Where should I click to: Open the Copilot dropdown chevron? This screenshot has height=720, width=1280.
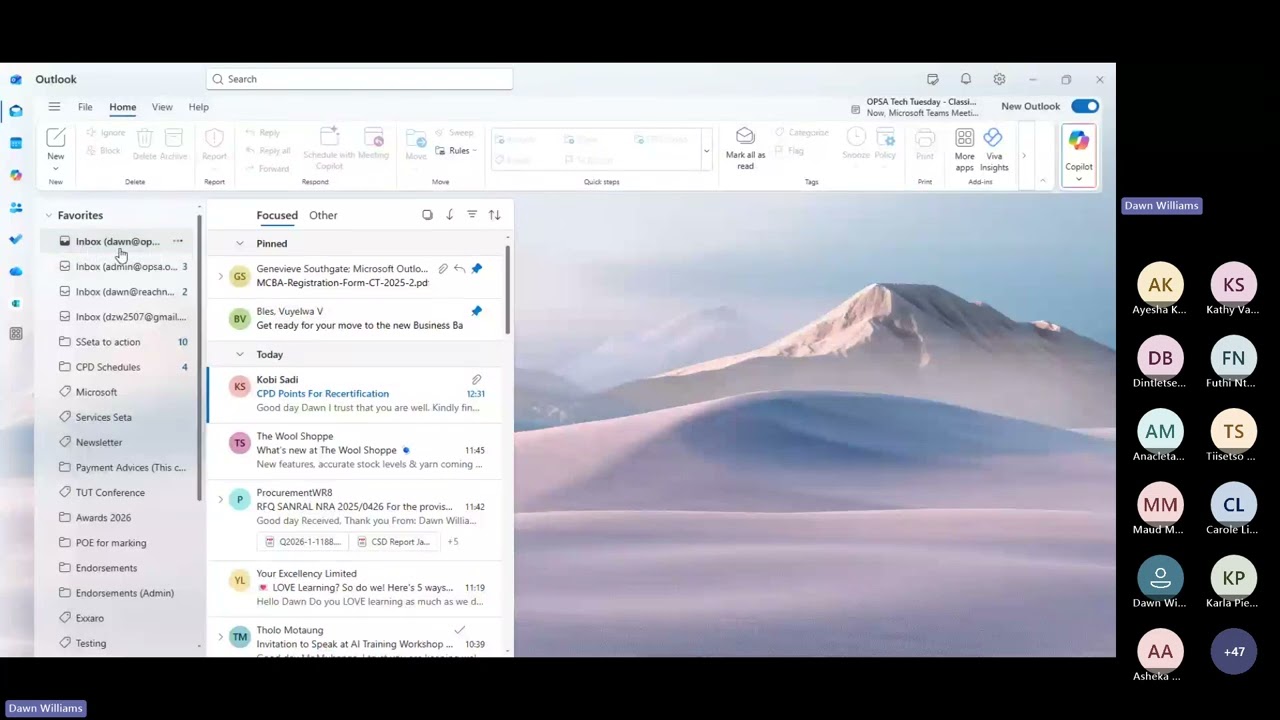coord(1078,180)
